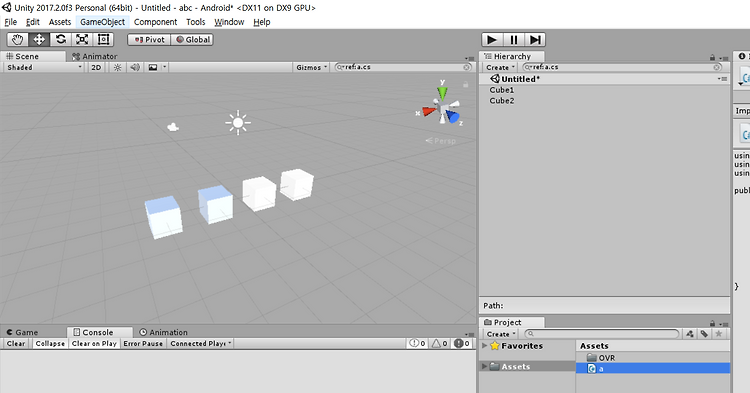
Task: Open the Untitled scene options menu
Action: pyautogui.click(x=722, y=79)
